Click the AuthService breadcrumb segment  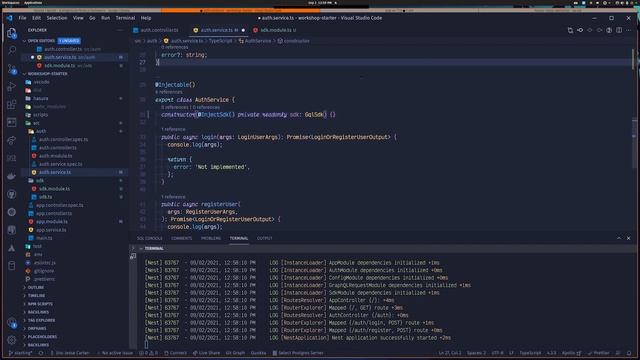(x=255, y=41)
